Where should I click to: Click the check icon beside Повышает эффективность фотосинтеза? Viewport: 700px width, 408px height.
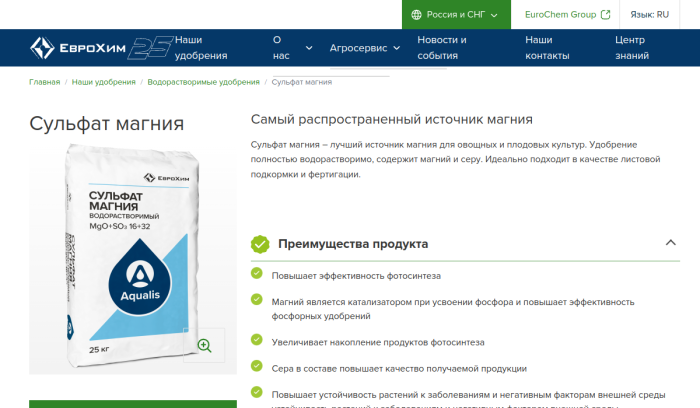[257, 273]
